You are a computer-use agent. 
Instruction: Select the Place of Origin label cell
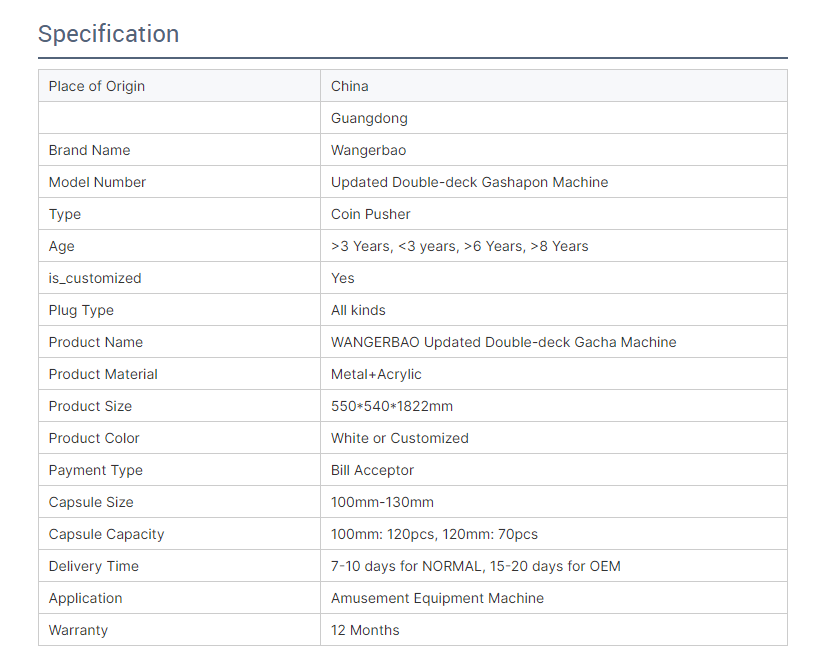pos(179,86)
